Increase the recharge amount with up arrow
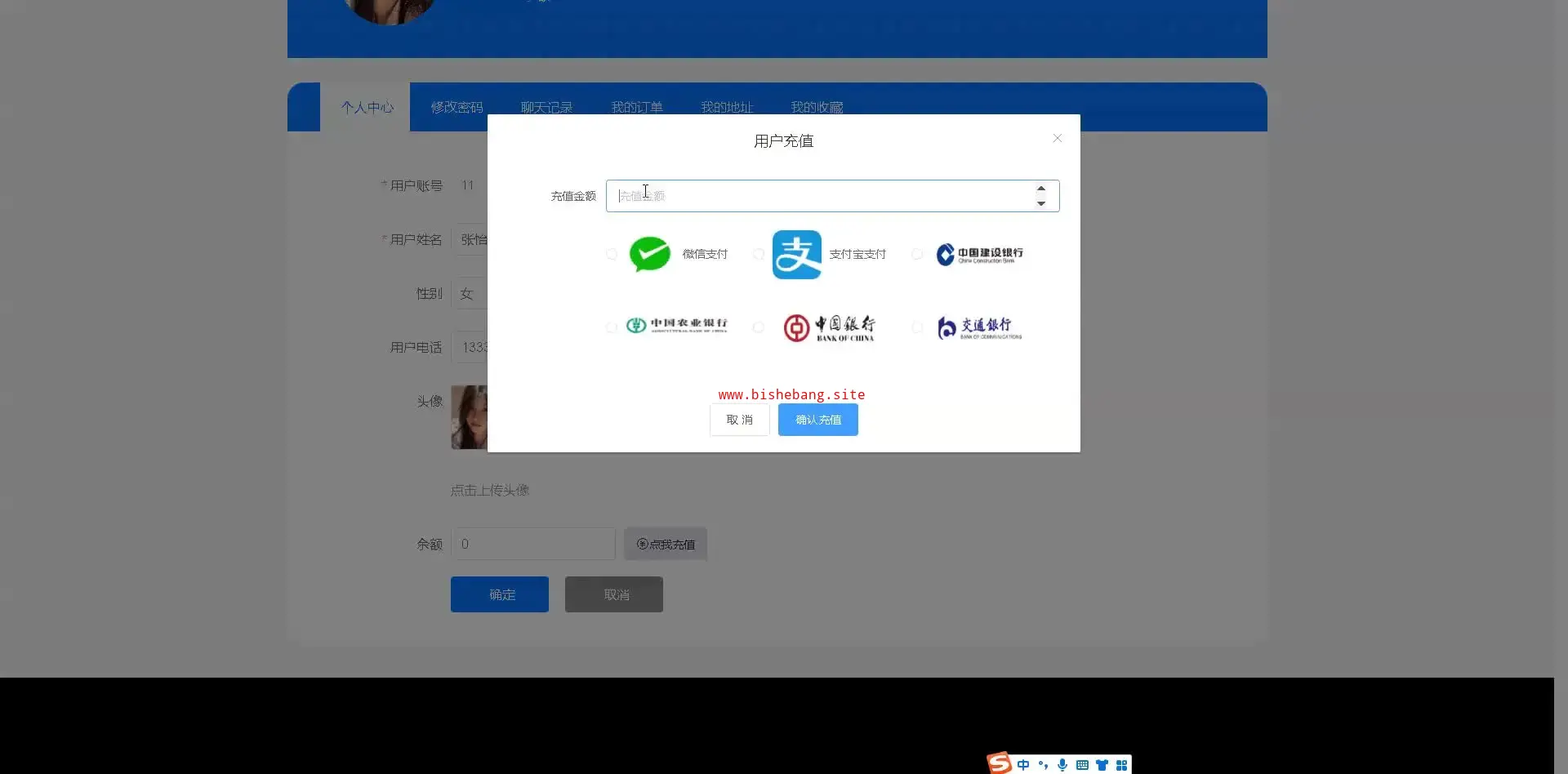 [x=1041, y=189]
